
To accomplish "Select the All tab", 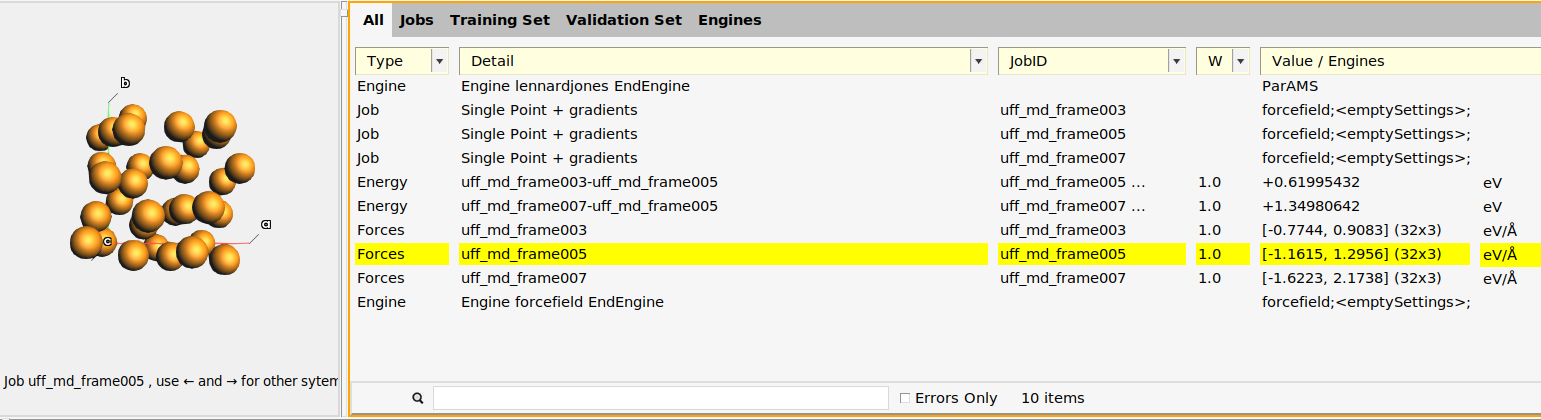I will coord(373,20).
